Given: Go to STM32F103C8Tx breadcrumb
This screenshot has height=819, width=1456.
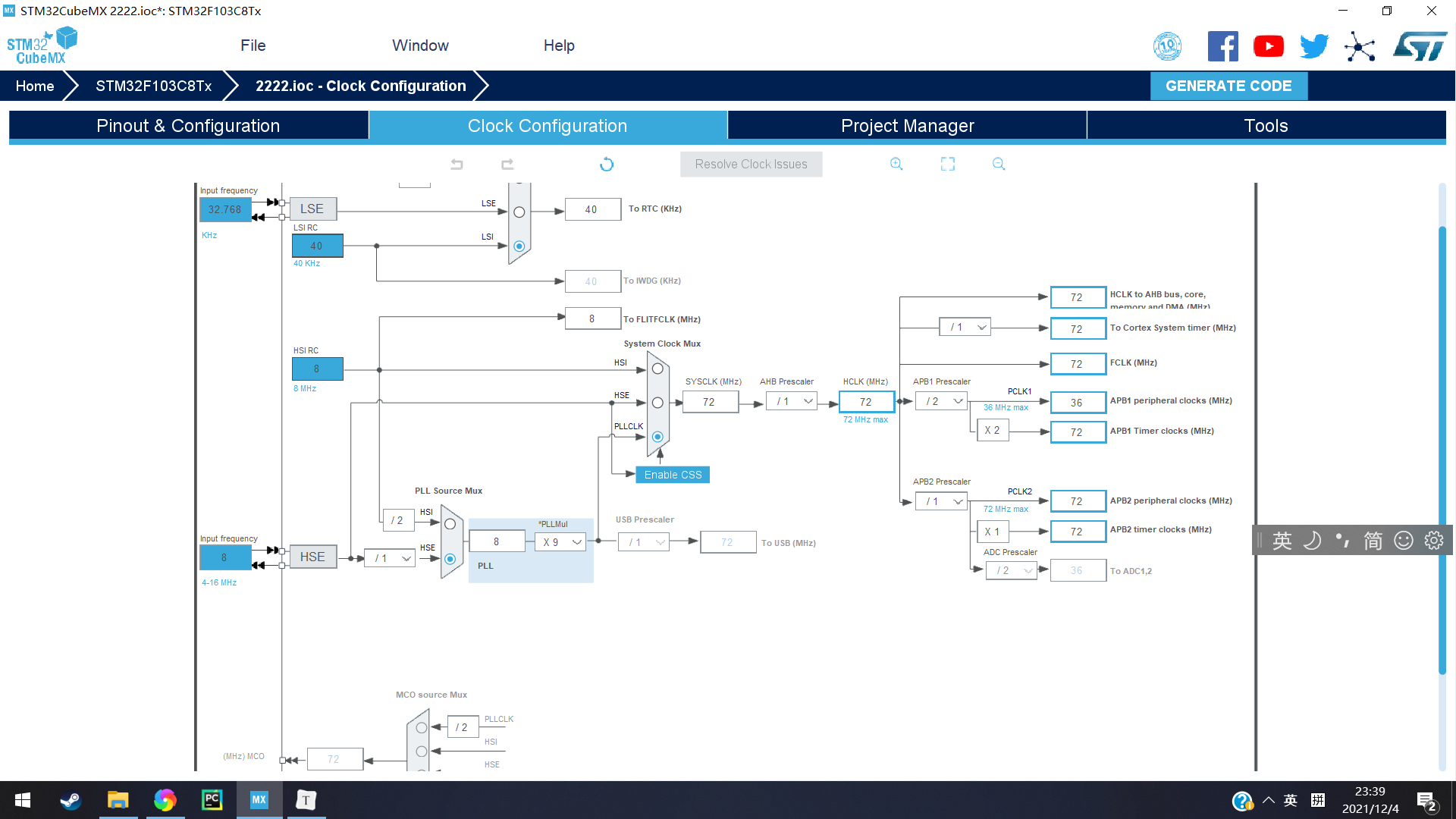Looking at the screenshot, I should [154, 86].
